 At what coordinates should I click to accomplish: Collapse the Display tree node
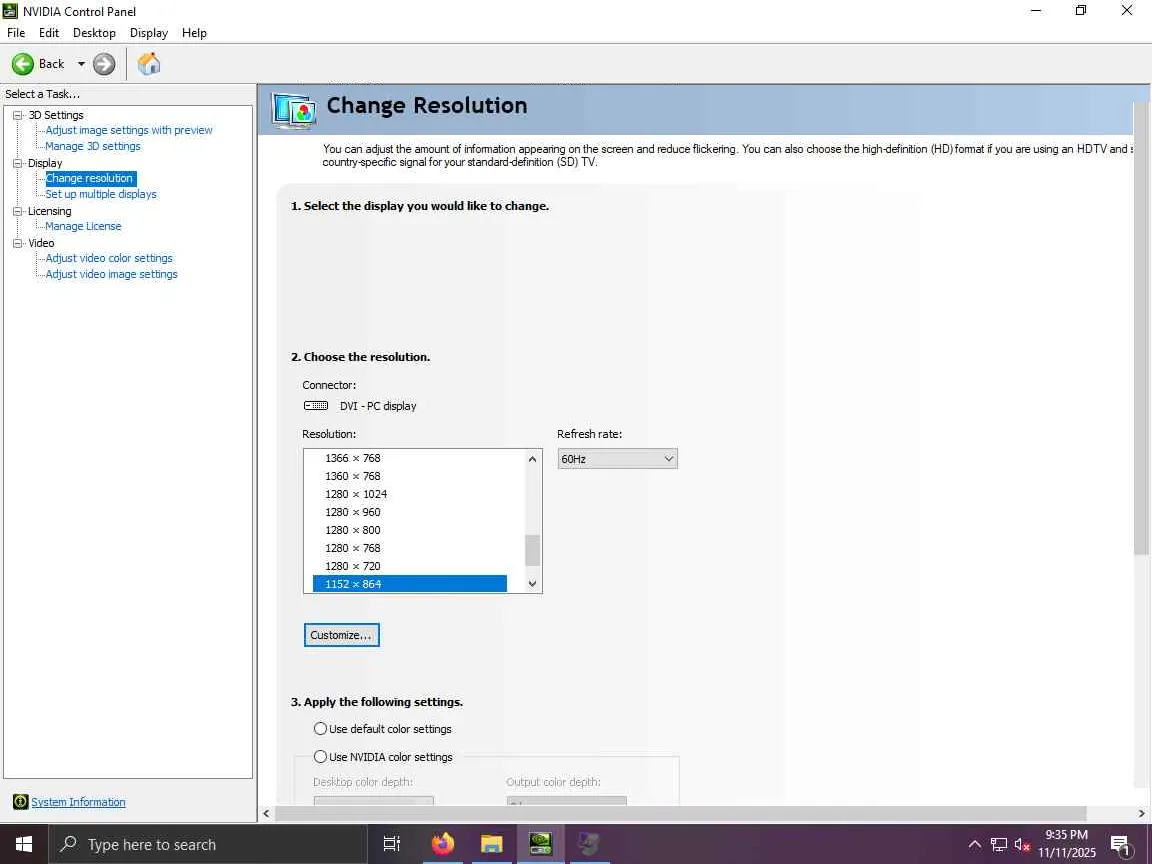point(18,163)
